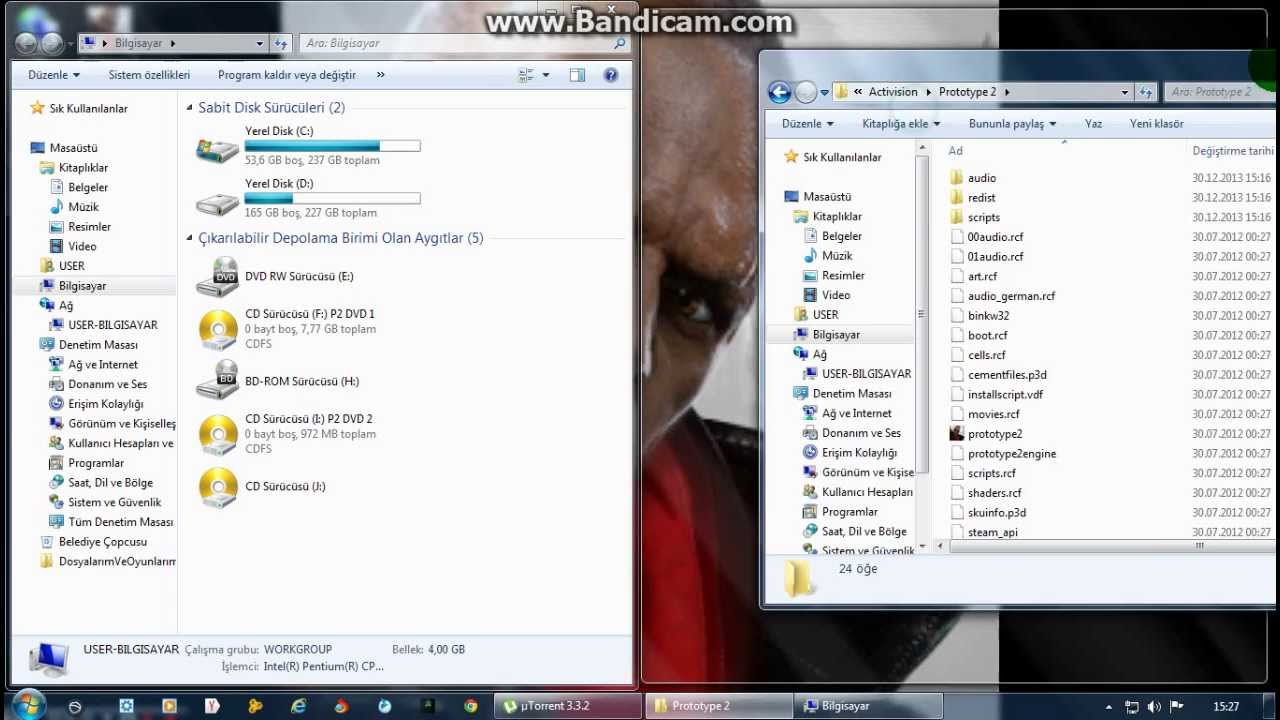Click refresh button in Bilgisayar address bar

pyautogui.click(x=280, y=43)
